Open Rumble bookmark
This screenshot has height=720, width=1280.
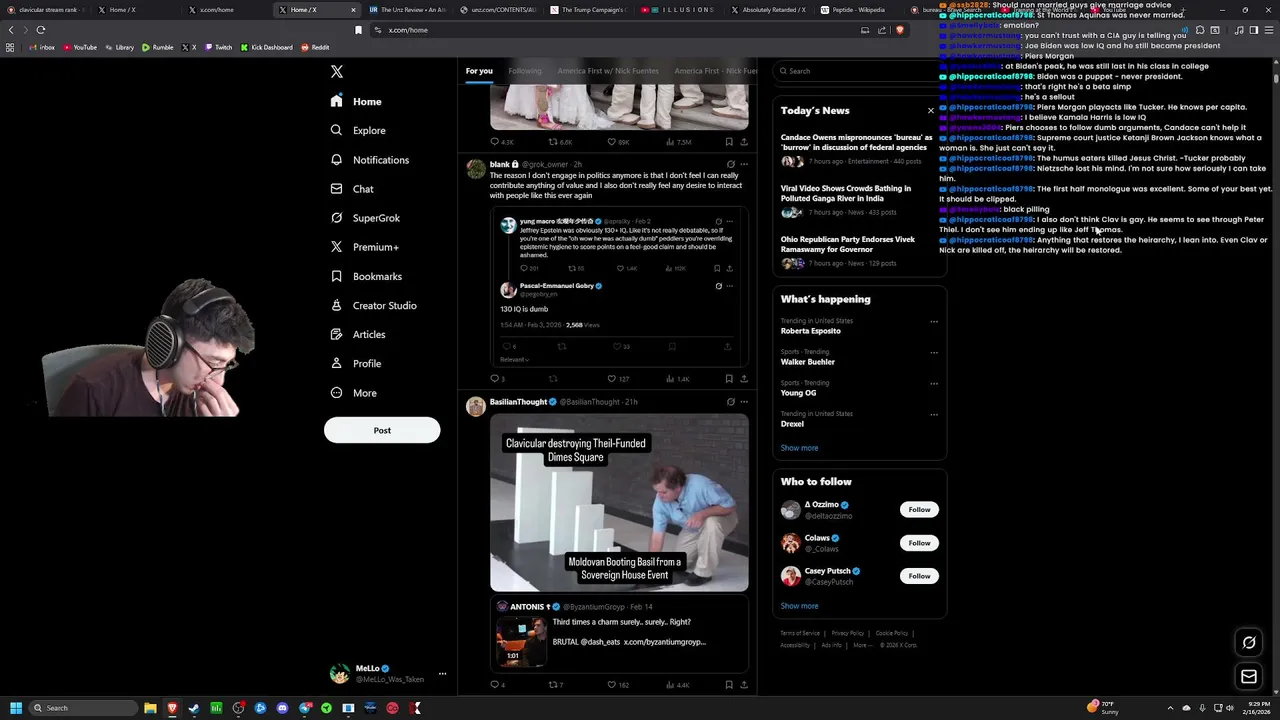(157, 47)
